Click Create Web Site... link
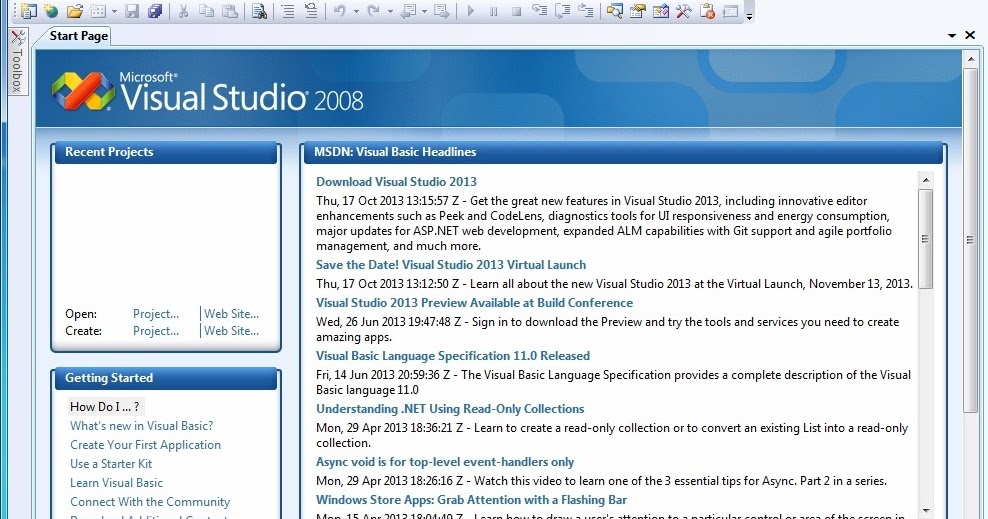988x519 pixels. [231, 331]
